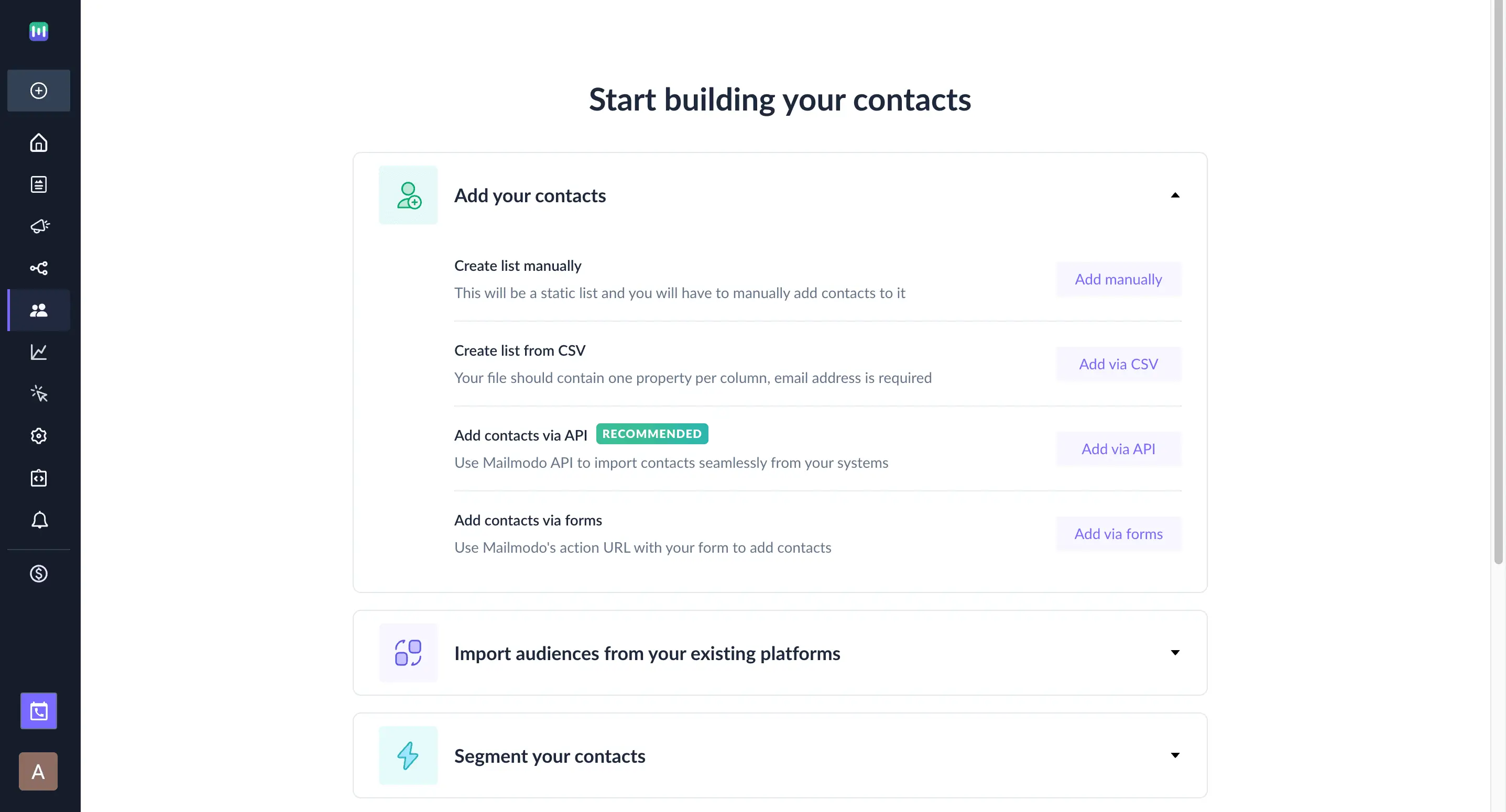Viewport: 1506px width, 812px height.
Task: Click the Journeys share-node icon in sidebar
Action: (38, 268)
